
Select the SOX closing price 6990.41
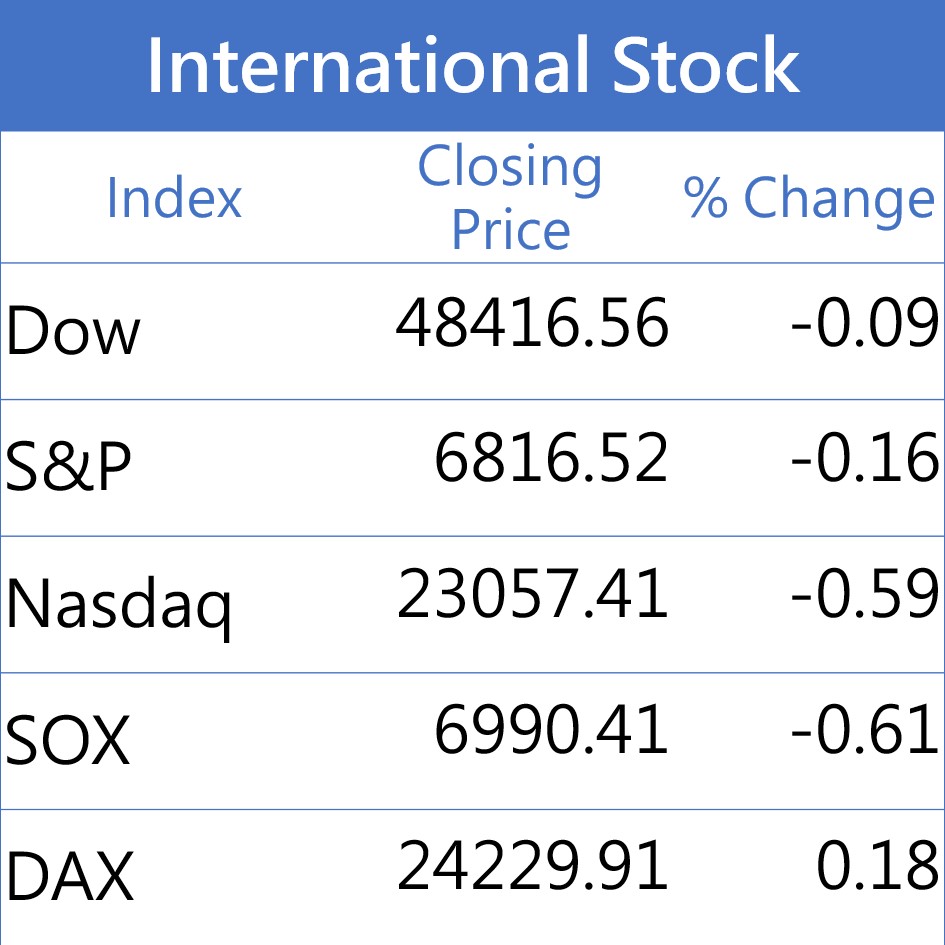[550, 732]
